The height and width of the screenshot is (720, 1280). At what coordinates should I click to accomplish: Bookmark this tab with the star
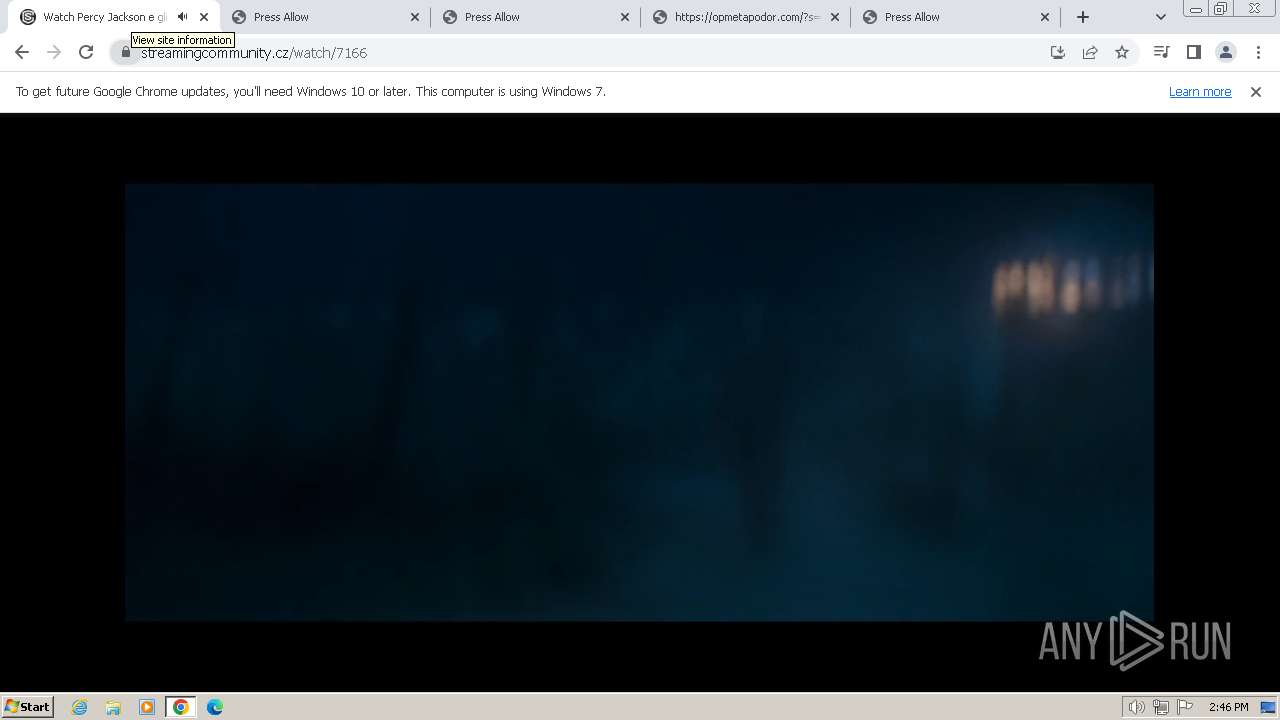(x=1122, y=52)
